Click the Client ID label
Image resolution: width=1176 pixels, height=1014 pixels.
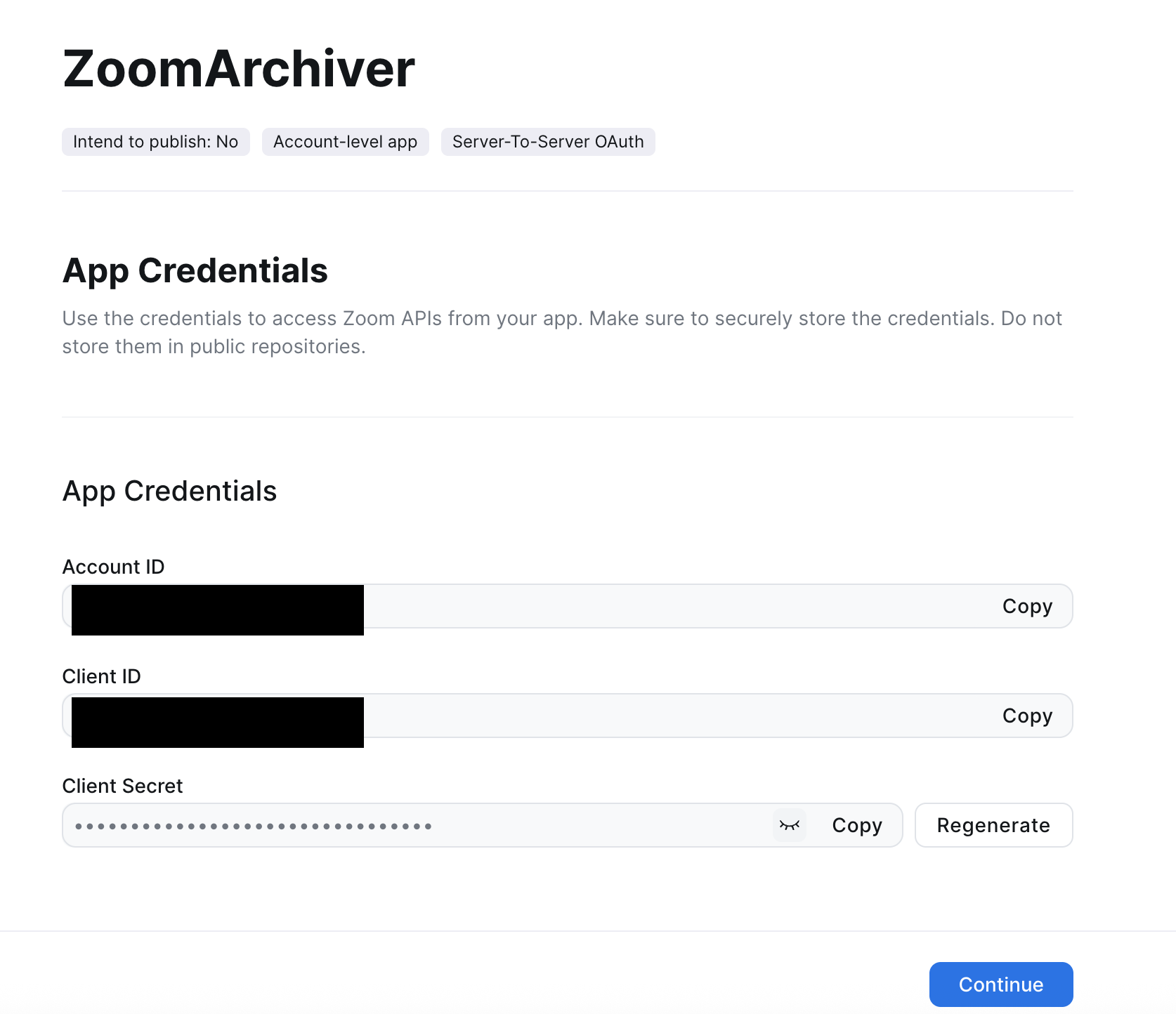coord(101,676)
